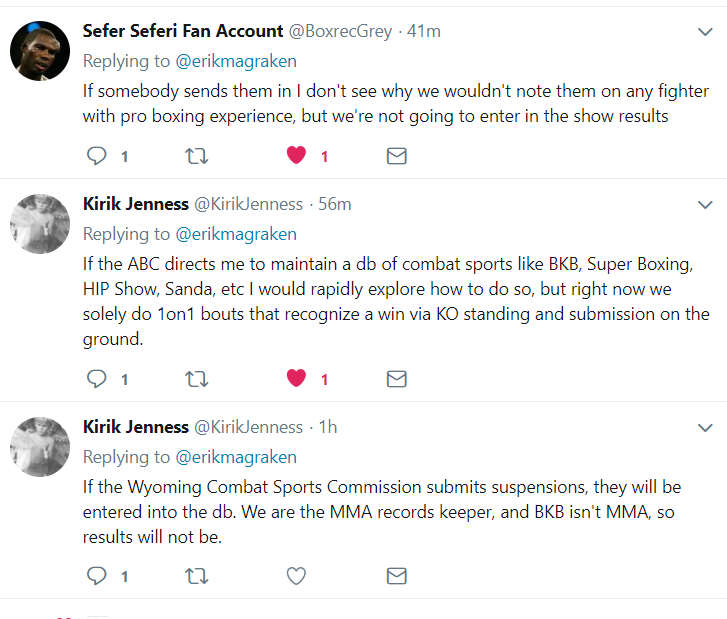The height and width of the screenshot is (619, 727).
Task: Retweet the Sefer Seferi Fan Account tweet
Action: pos(197,156)
